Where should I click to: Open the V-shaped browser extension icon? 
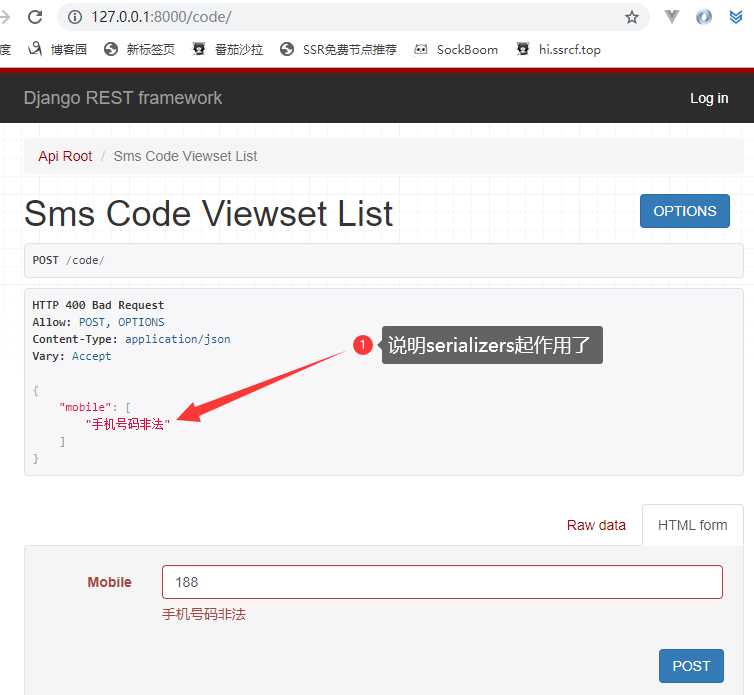coord(672,17)
